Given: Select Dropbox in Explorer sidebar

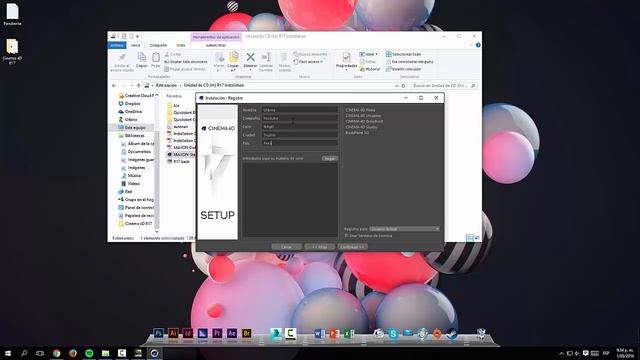Looking at the screenshot, I should (x=132, y=104).
